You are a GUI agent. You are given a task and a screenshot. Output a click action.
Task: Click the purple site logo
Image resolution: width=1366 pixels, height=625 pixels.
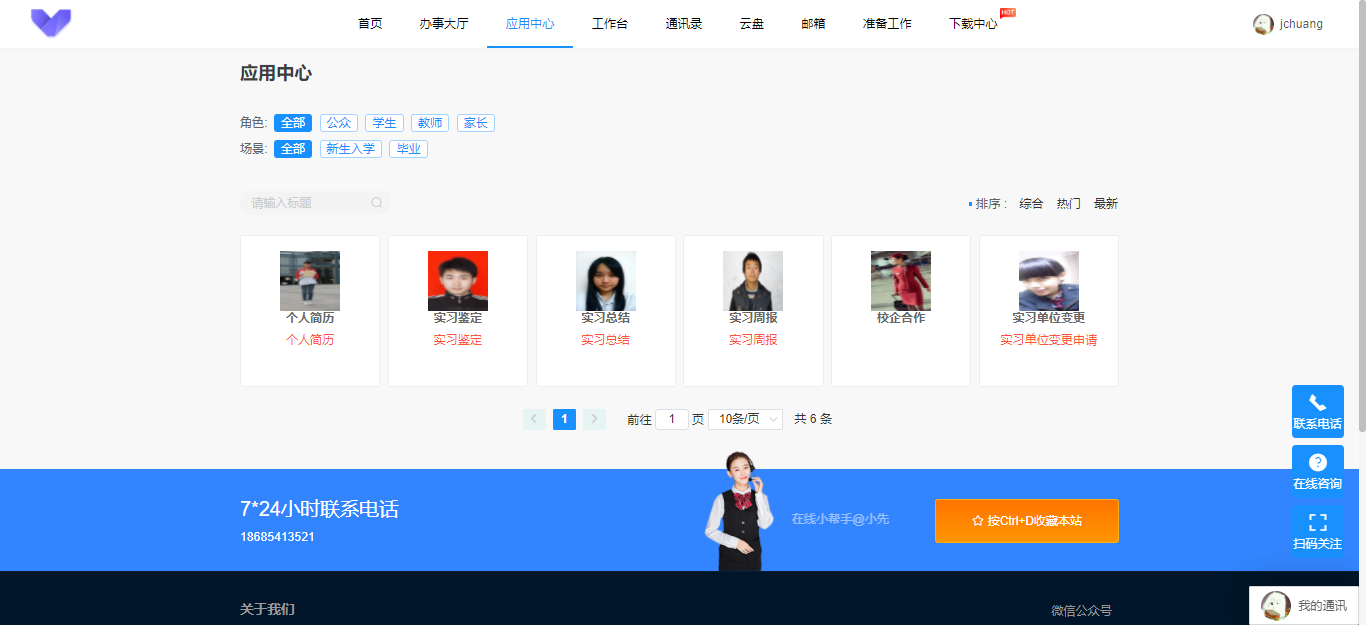(51, 23)
